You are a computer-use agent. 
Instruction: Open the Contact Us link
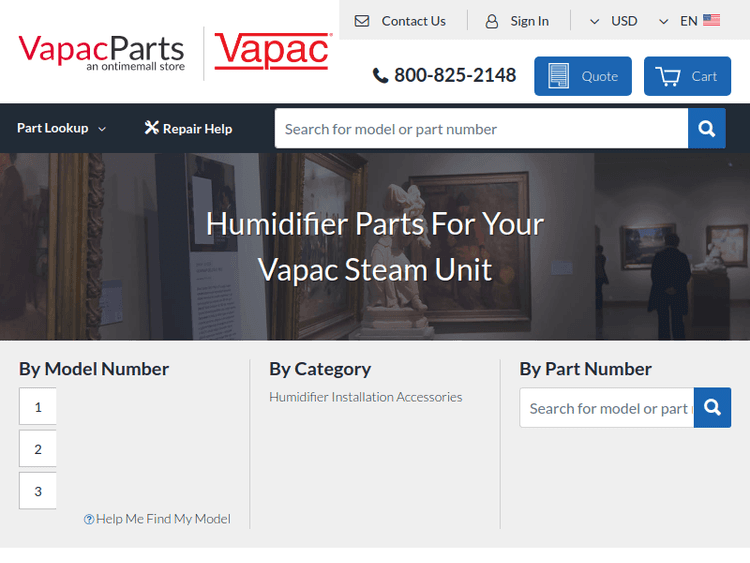pyautogui.click(x=413, y=21)
